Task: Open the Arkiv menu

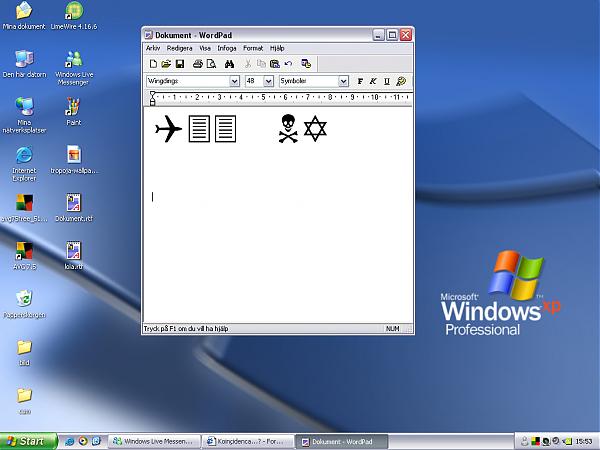Action: click(153, 48)
